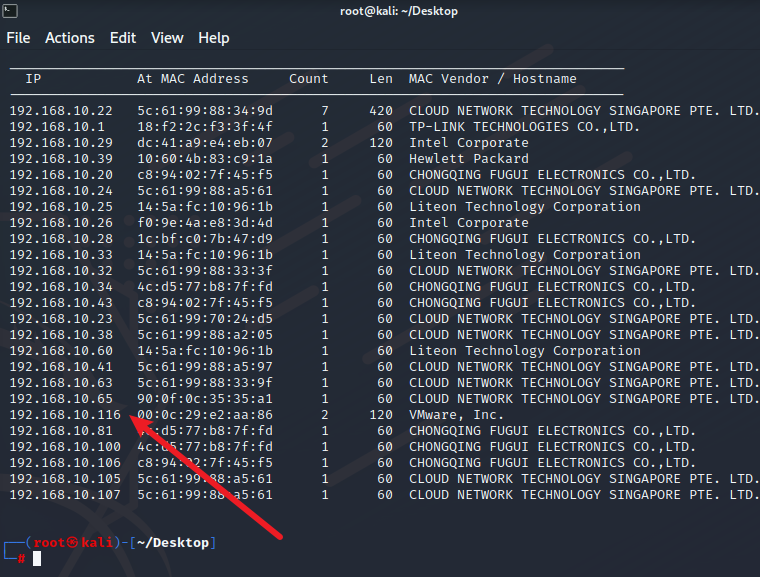
Task: Select MAC address 90:0f:0c:35:35:a1
Action: tap(205, 399)
